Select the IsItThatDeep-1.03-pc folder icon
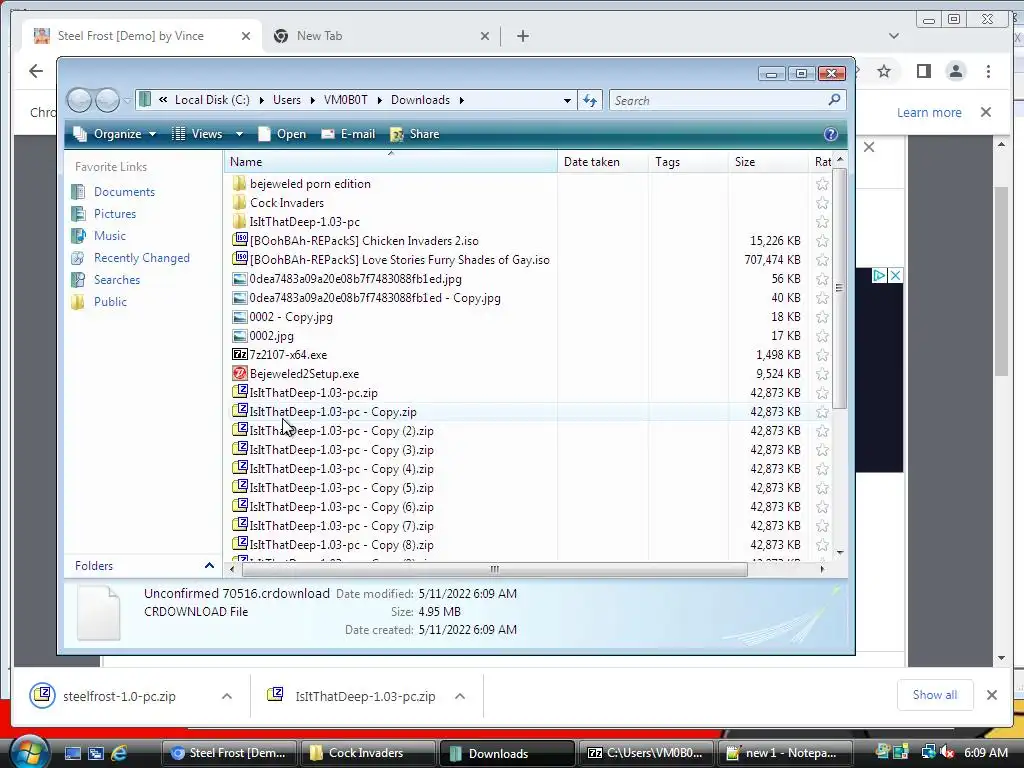Image resolution: width=1024 pixels, height=768 pixels. point(240,221)
